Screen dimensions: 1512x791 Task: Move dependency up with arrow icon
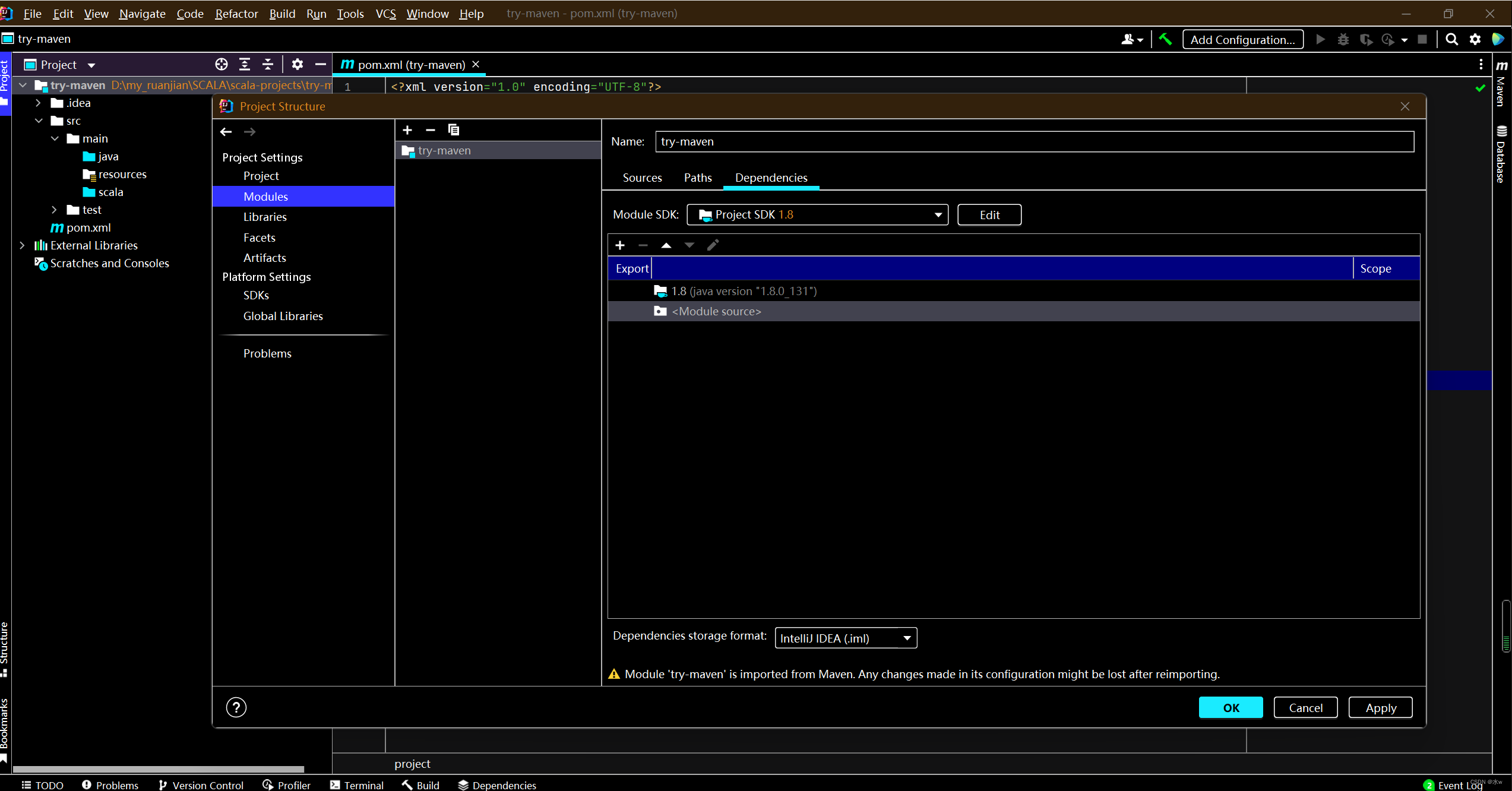click(666, 245)
